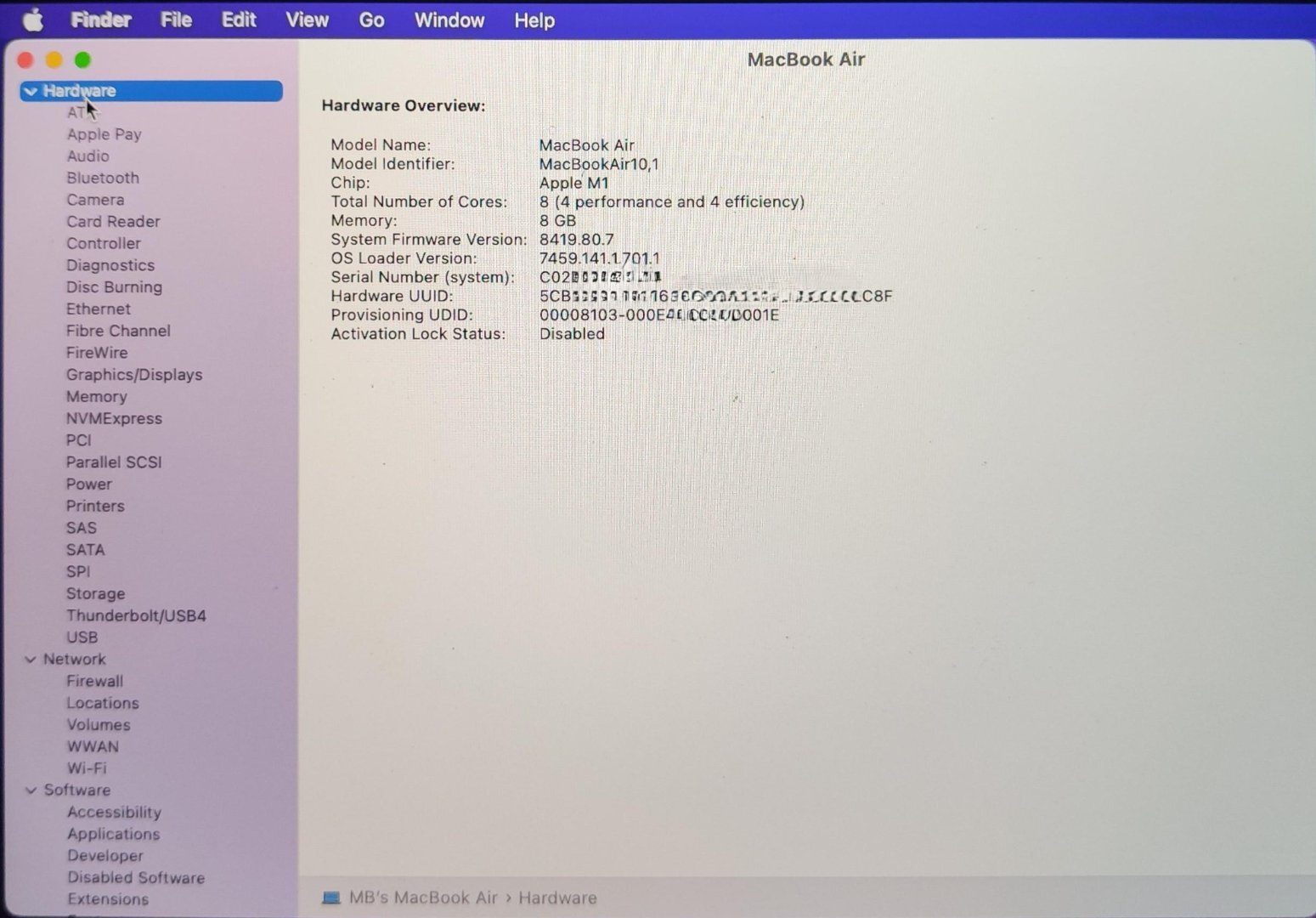Click System Firmware Version value 8419.80.7
Image resolution: width=1316 pixels, height=918 pixels.
coord(576,240)
